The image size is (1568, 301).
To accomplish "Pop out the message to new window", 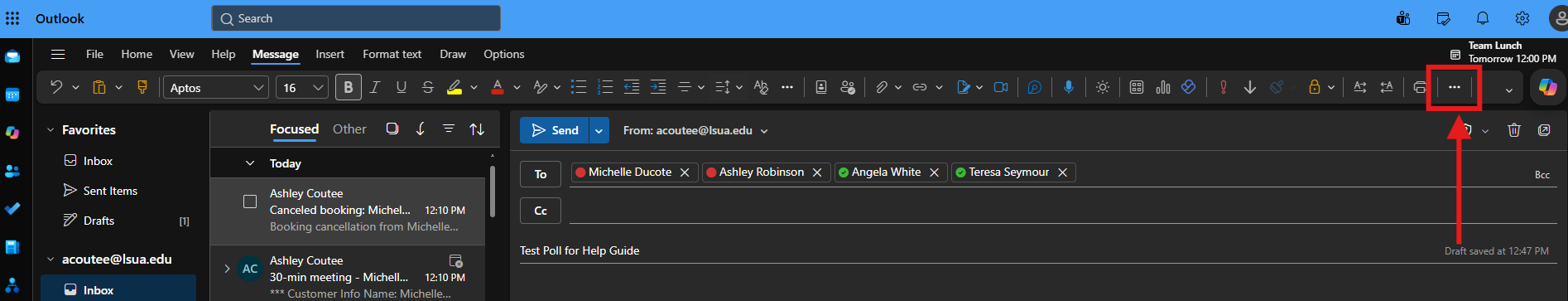I will (x=1544, y=130).
